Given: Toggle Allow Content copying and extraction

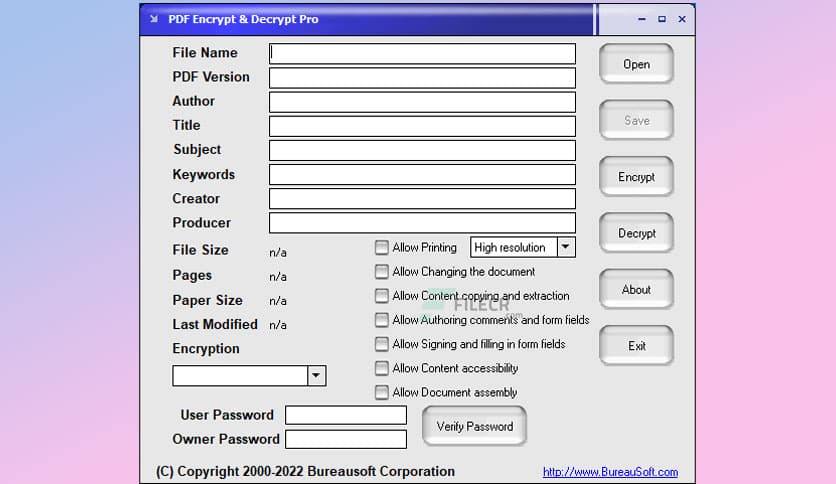Looking at the screenshot, I should click(381, 295).
